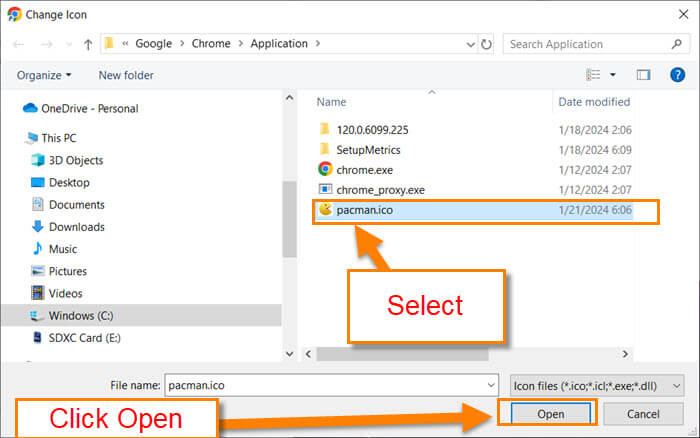The image size is (700, 438).
Task: Click the Open button
Action: (550, 414)
